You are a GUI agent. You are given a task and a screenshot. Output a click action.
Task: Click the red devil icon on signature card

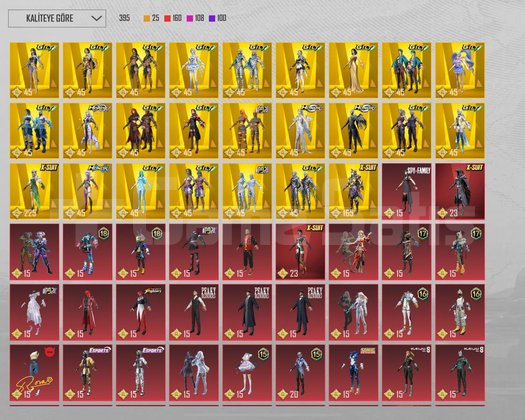(50, 352)
